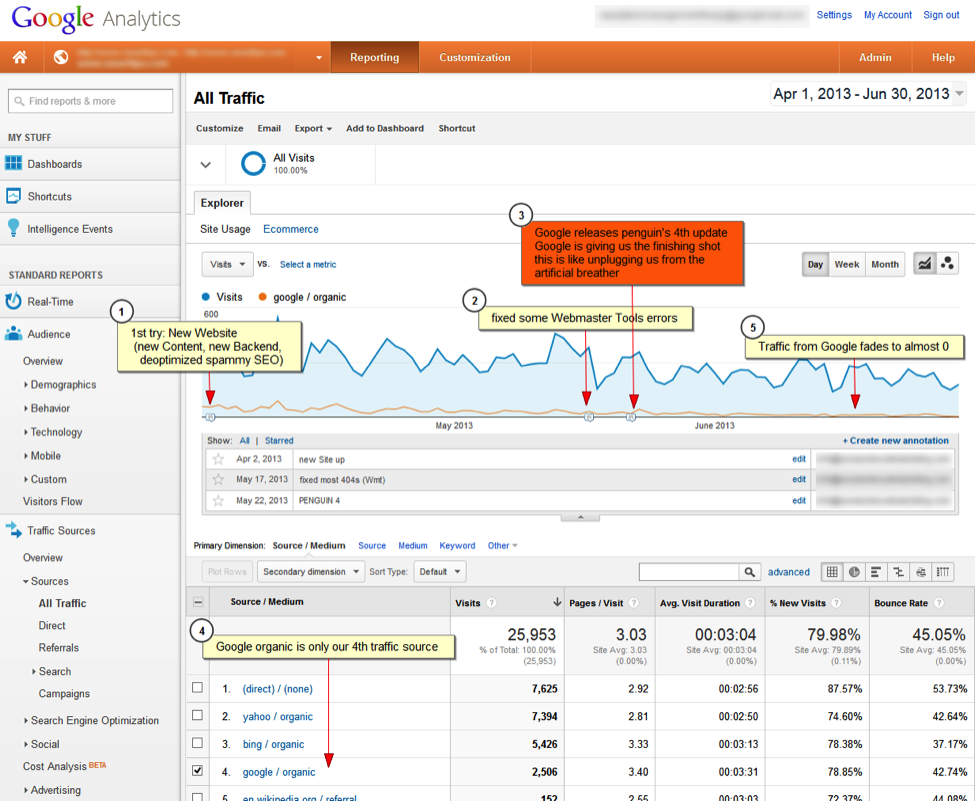Click help icon next to Pages / Visit
Image resolution: width=975 pixels, height=802 pixels.
[634, 602]
